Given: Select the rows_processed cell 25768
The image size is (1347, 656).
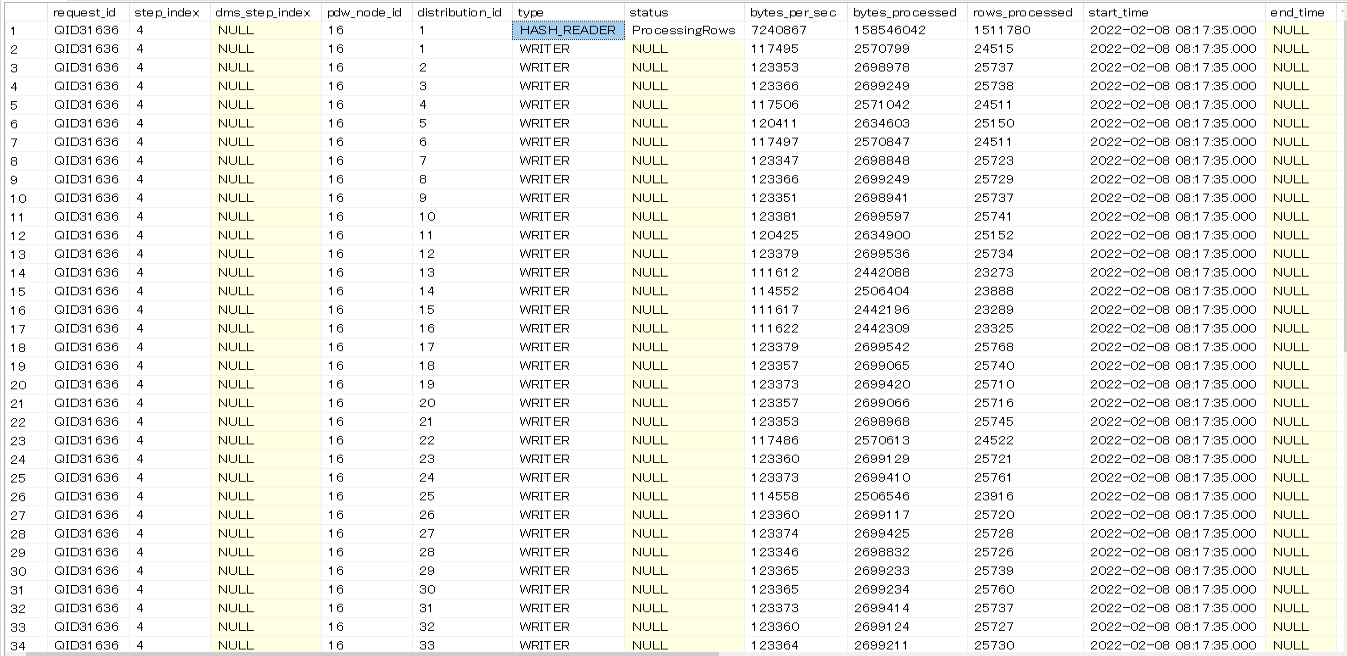Looking at the screenshot, I should pyautogui.click(x=1024, y=347).
